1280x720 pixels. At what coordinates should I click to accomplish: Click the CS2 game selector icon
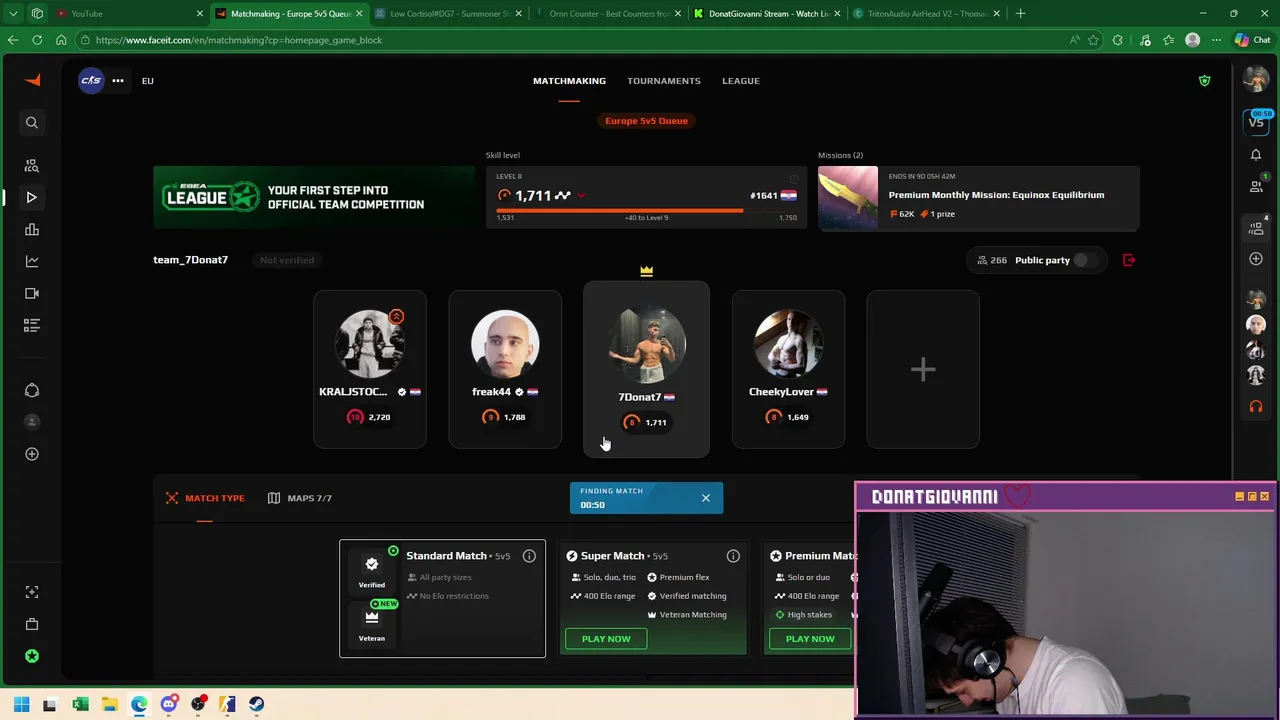tap(91, 80)
